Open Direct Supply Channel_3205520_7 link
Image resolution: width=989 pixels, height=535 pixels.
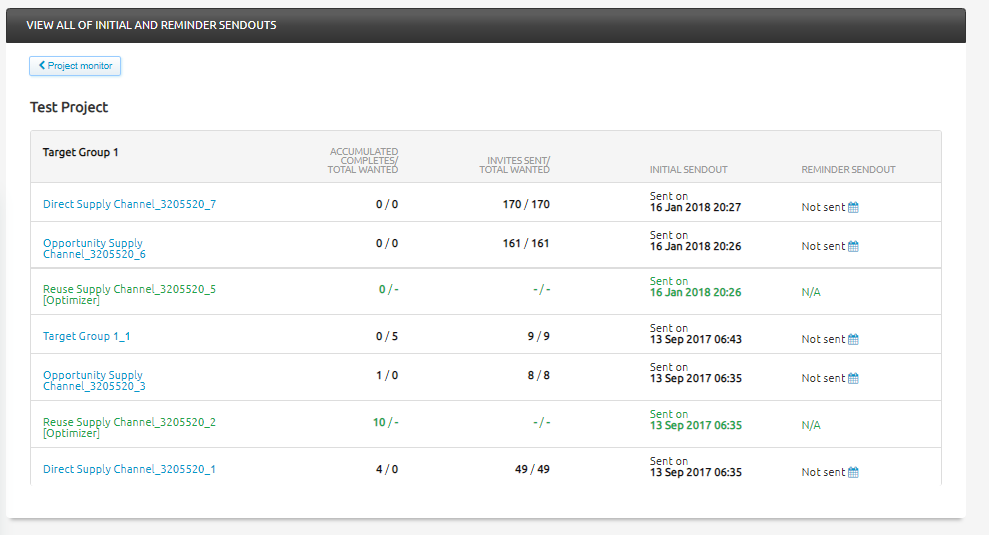[129, 204]
